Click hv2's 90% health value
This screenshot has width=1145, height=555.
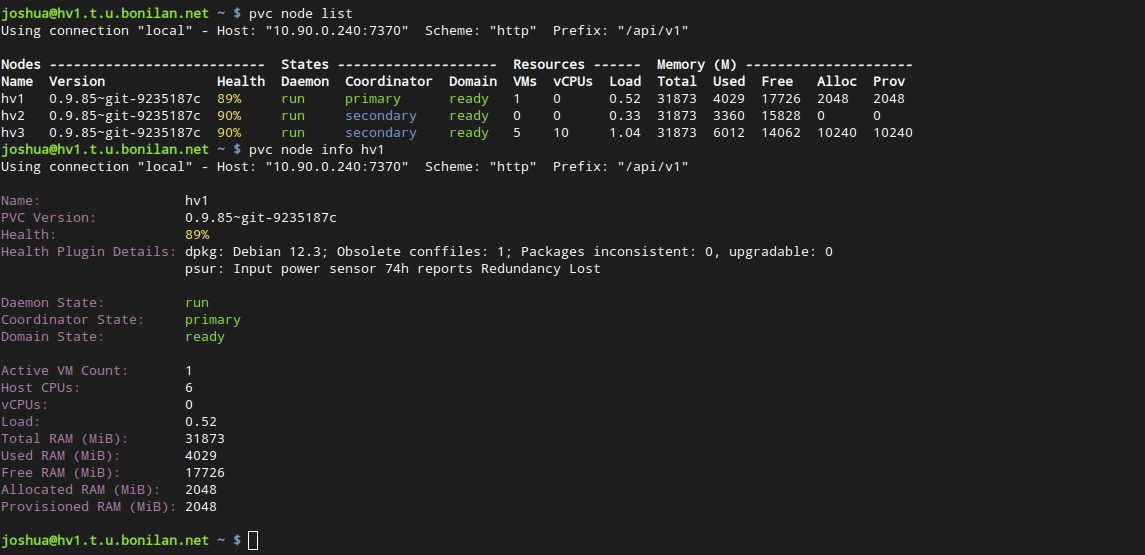click(x=229, y=116)
